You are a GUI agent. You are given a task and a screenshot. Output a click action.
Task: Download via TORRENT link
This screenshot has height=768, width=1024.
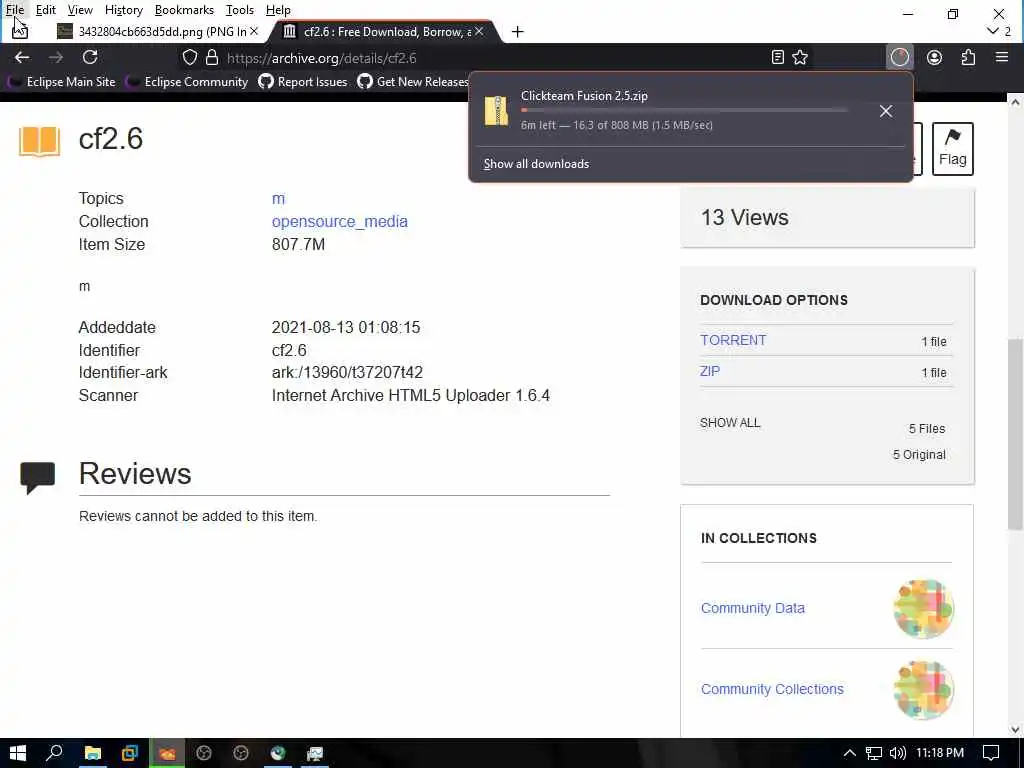click(x=733, y=340)
